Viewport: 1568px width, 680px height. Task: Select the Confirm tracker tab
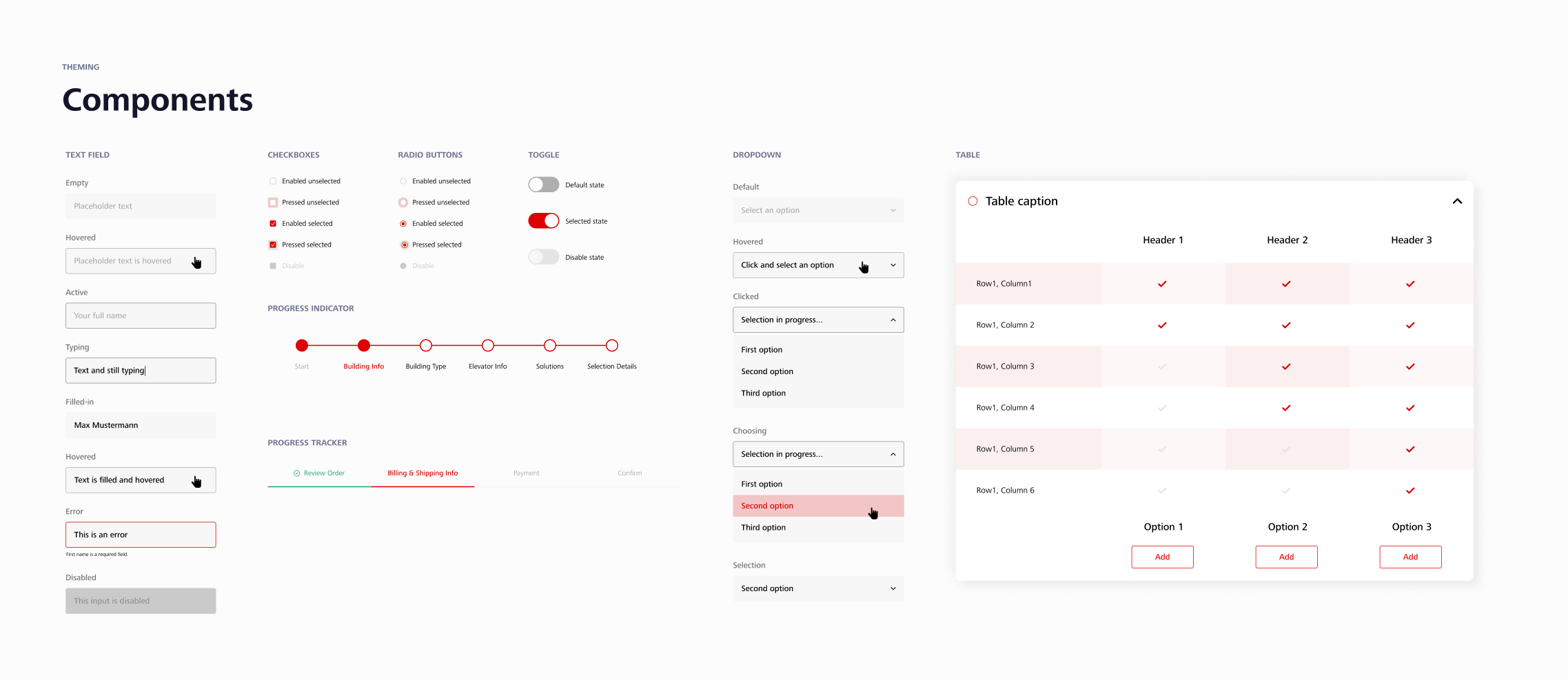point(629,473)
